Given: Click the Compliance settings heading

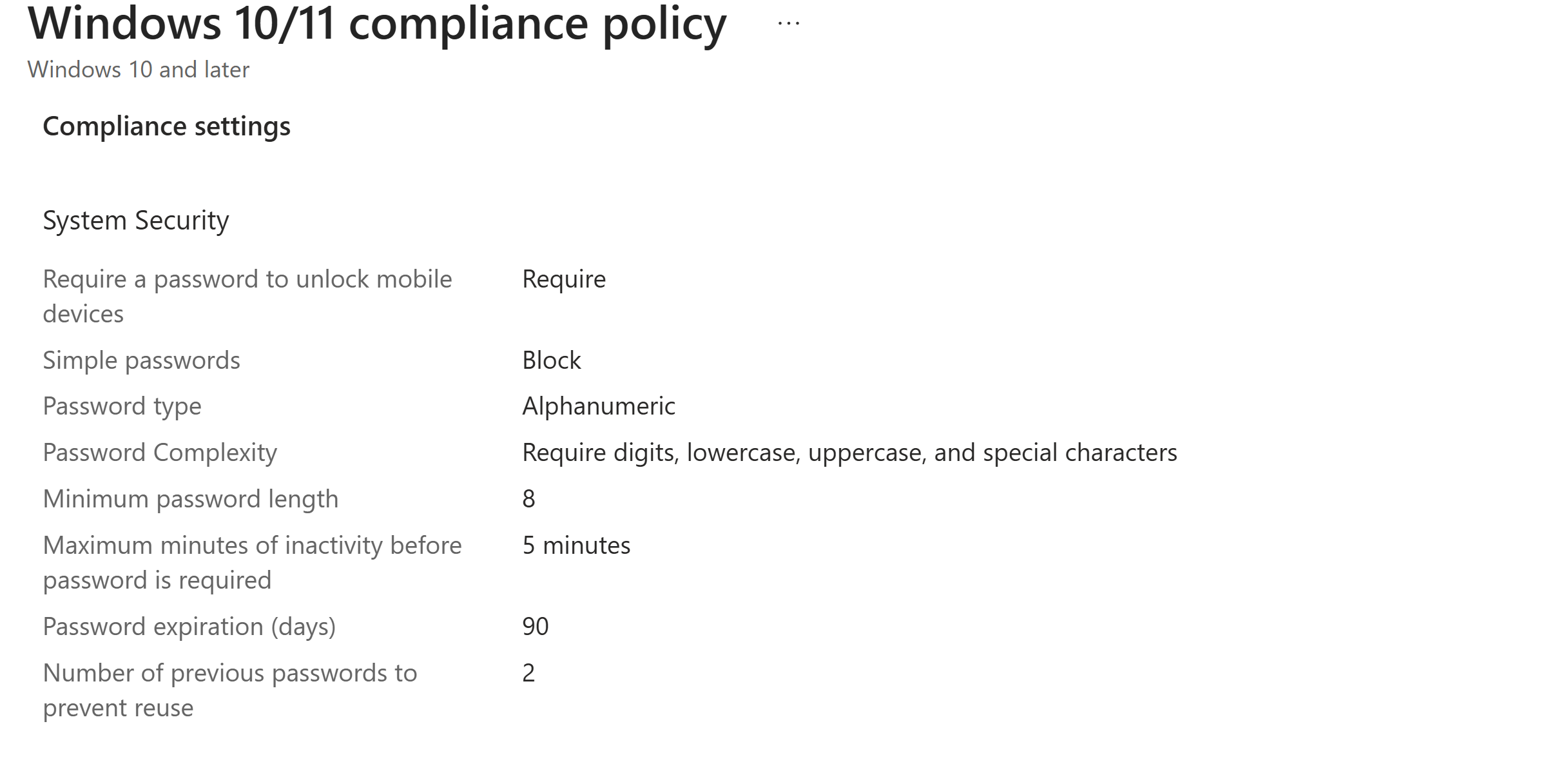Looking at the screenshot, I should tap(166, 126).
